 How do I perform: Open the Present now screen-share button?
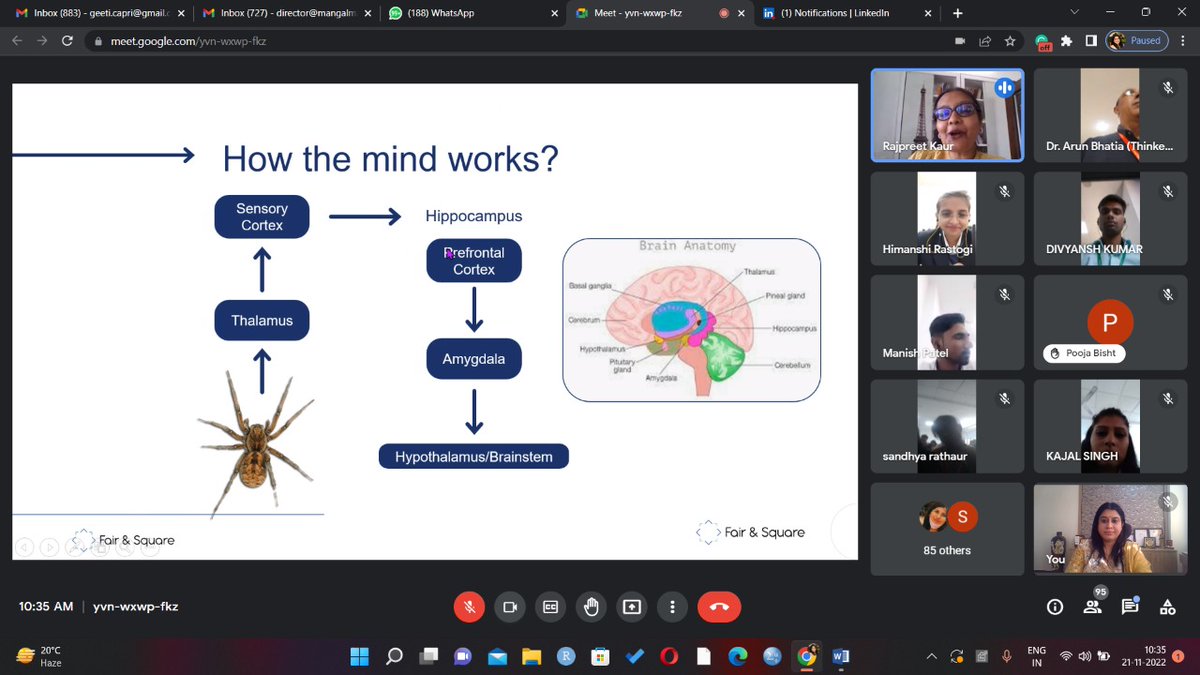[x=632, y=606]
